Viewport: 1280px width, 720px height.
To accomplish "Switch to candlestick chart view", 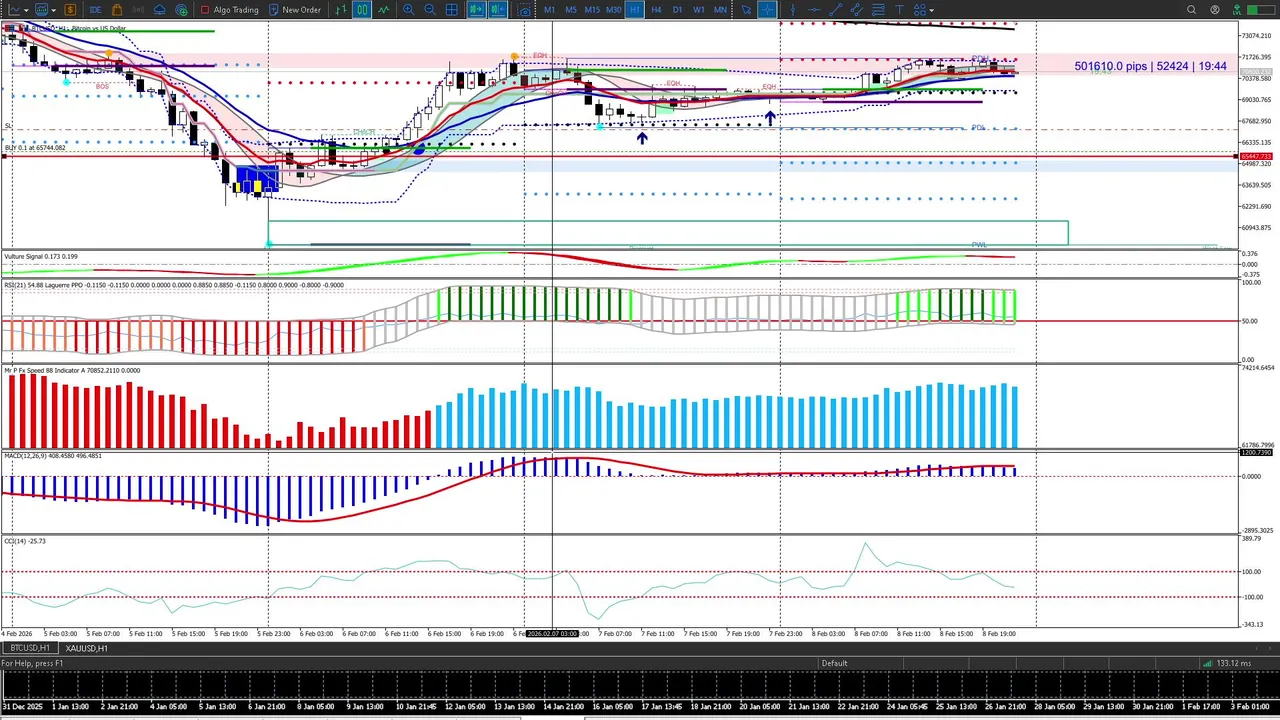I will click(362, 10).
